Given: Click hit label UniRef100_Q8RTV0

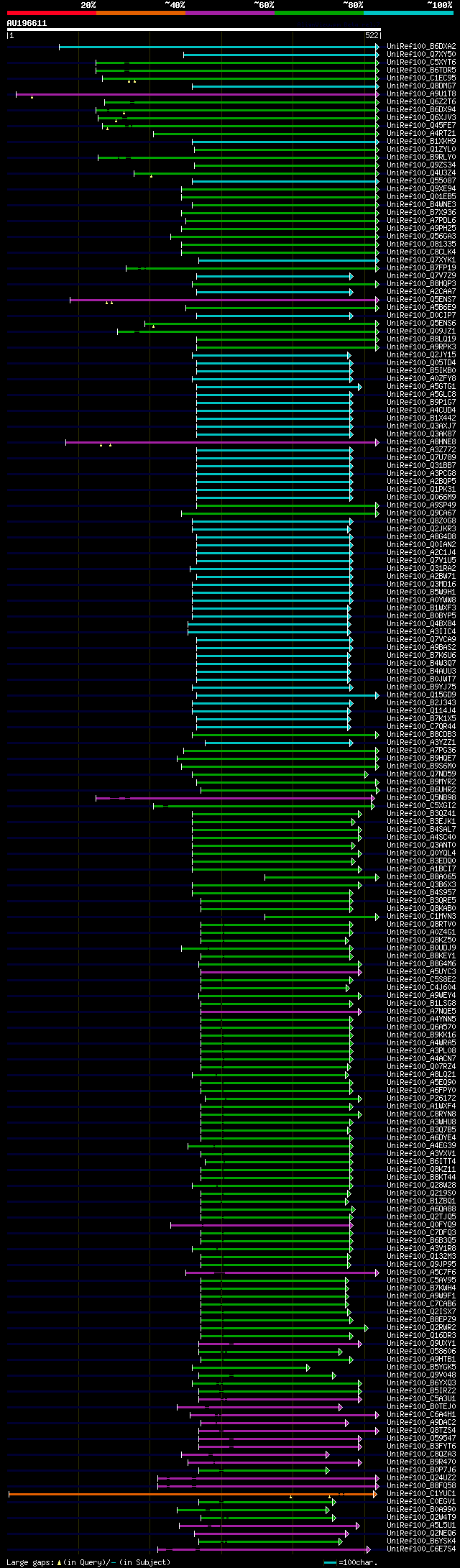Looking at the screenshot, I should coord(421,924).
